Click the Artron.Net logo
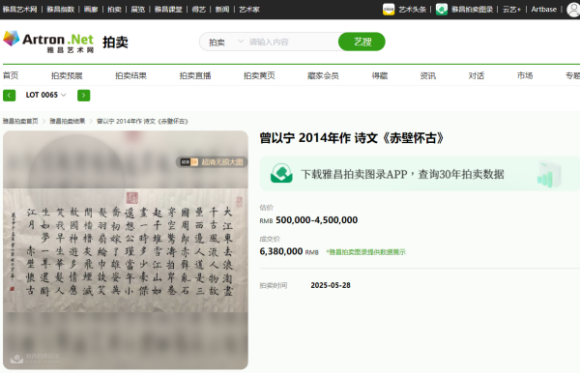The image size is (580, 373). pos(48,42)
